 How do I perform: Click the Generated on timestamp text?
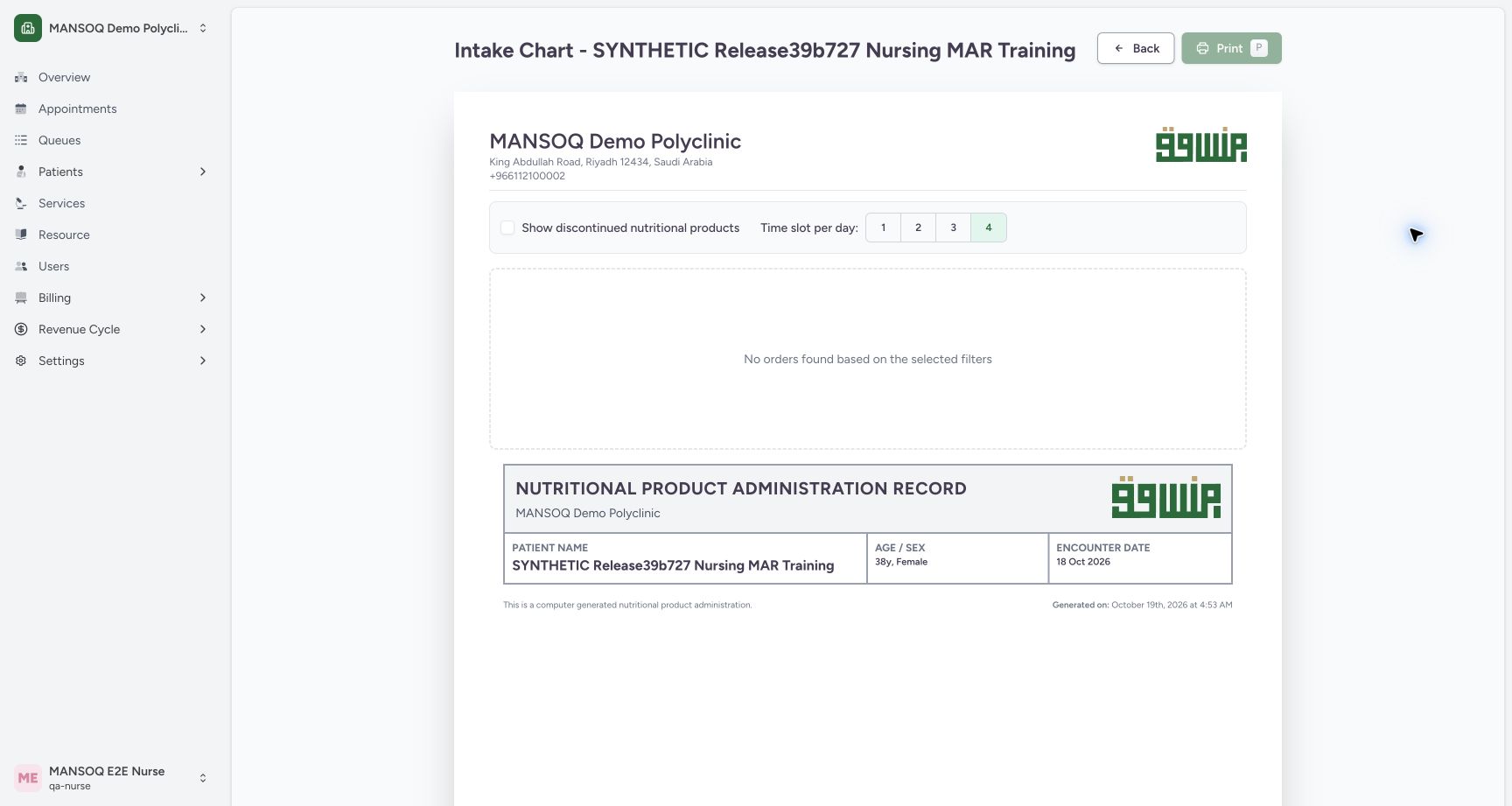[x=1142, y=605]
